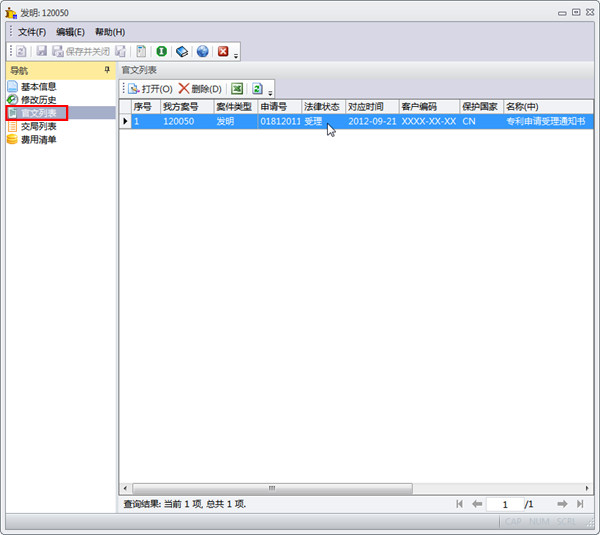Click the page number input field
Screen dimensions: 600x535
coord(505,504)
